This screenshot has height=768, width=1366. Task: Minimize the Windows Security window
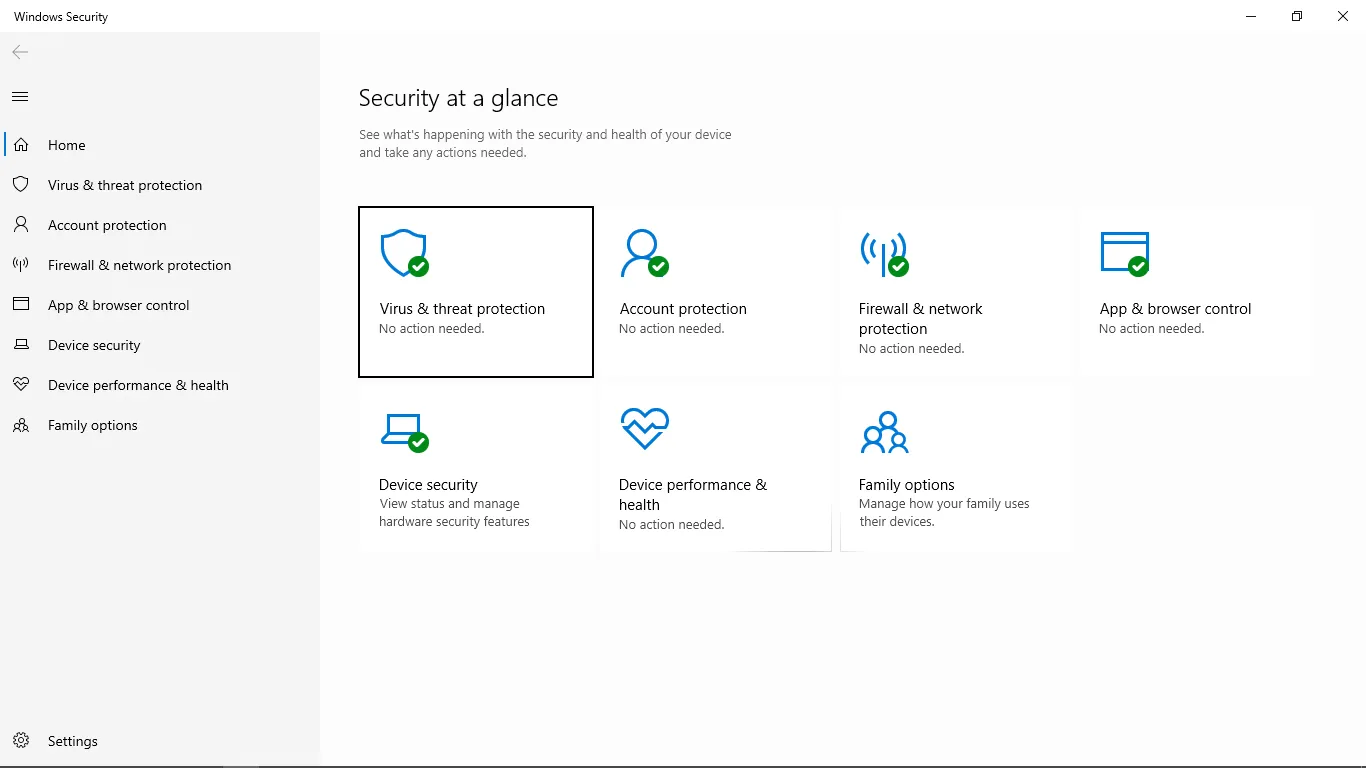pyautogui.click(x=1251, y=16)
